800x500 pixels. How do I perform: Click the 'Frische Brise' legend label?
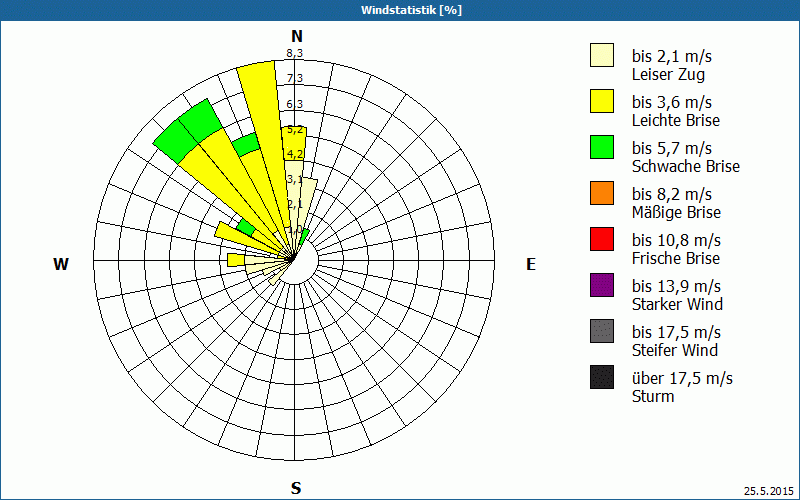click(676, 258)
